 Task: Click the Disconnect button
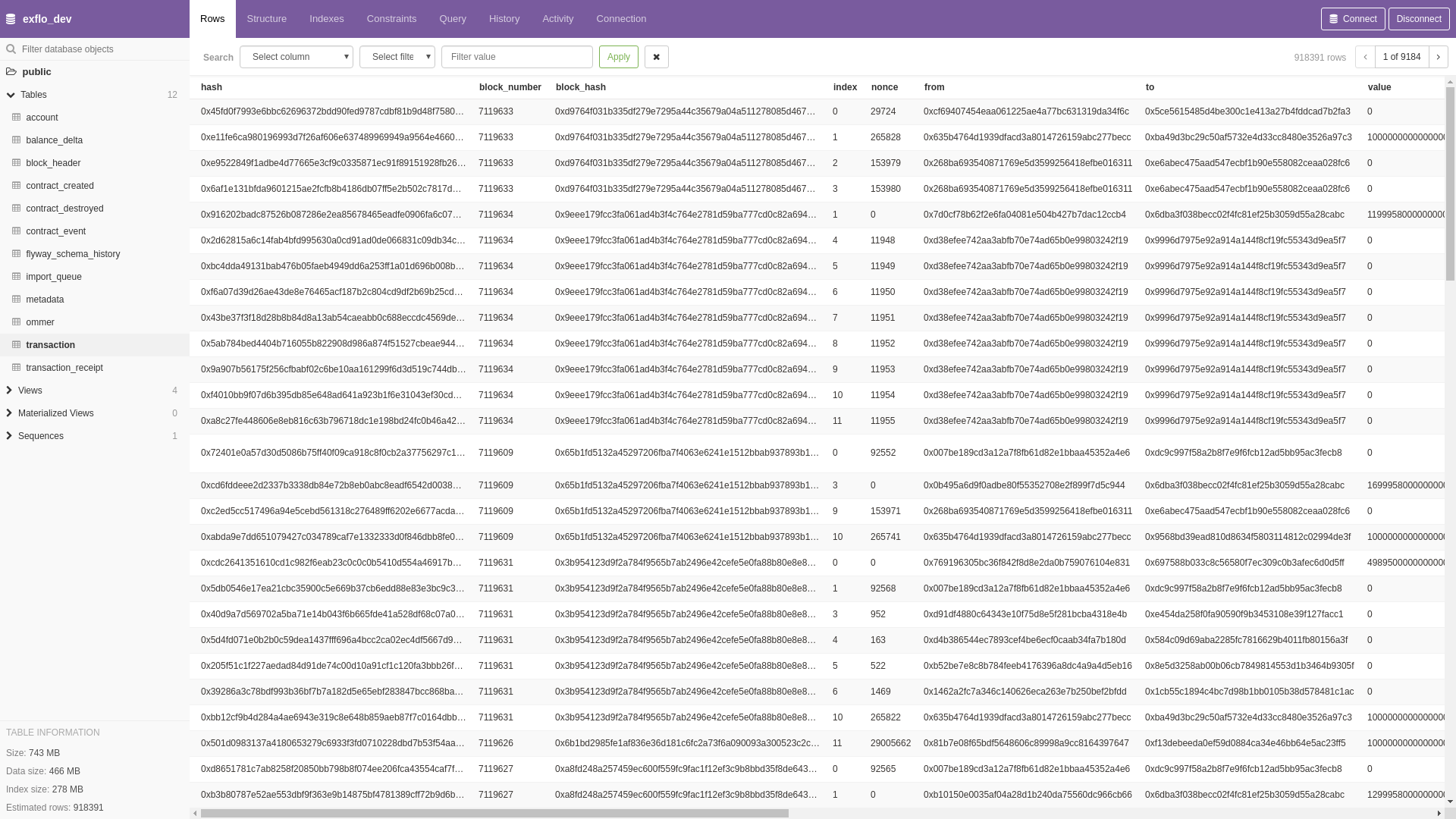1418,19
